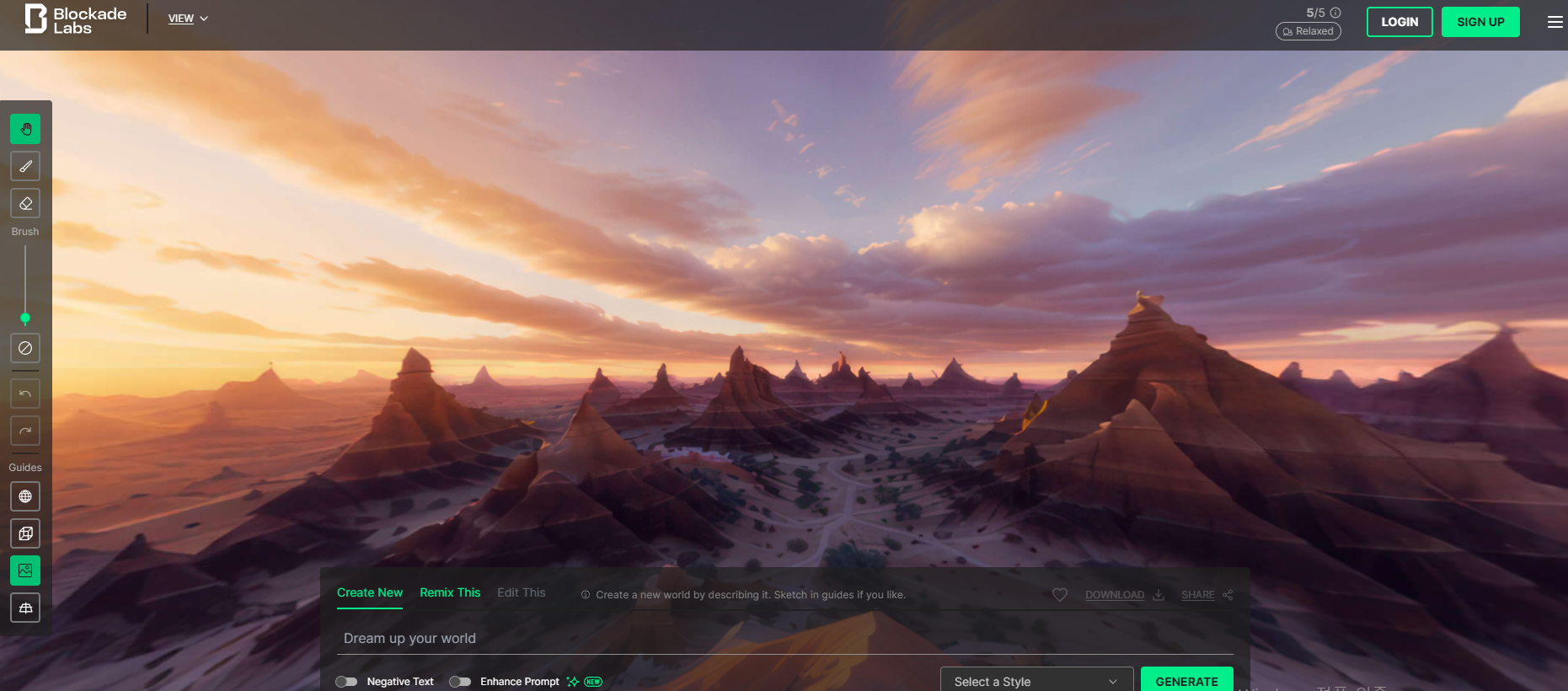Click the Dream up your world prompt field
The width and height of the screenshot is (1568, 691).
pos(785,638)
